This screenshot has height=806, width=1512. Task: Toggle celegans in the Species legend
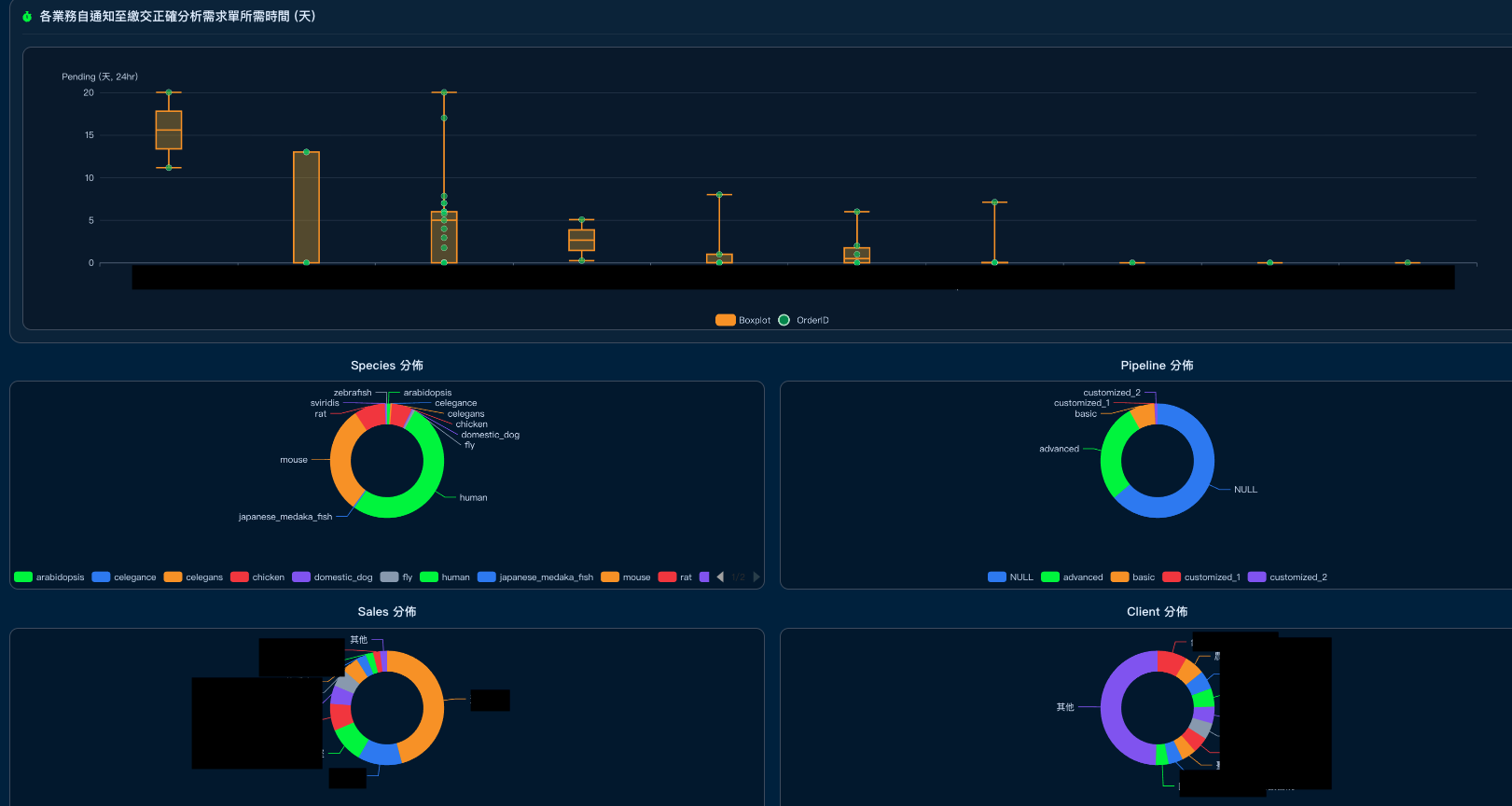[193, 577]
